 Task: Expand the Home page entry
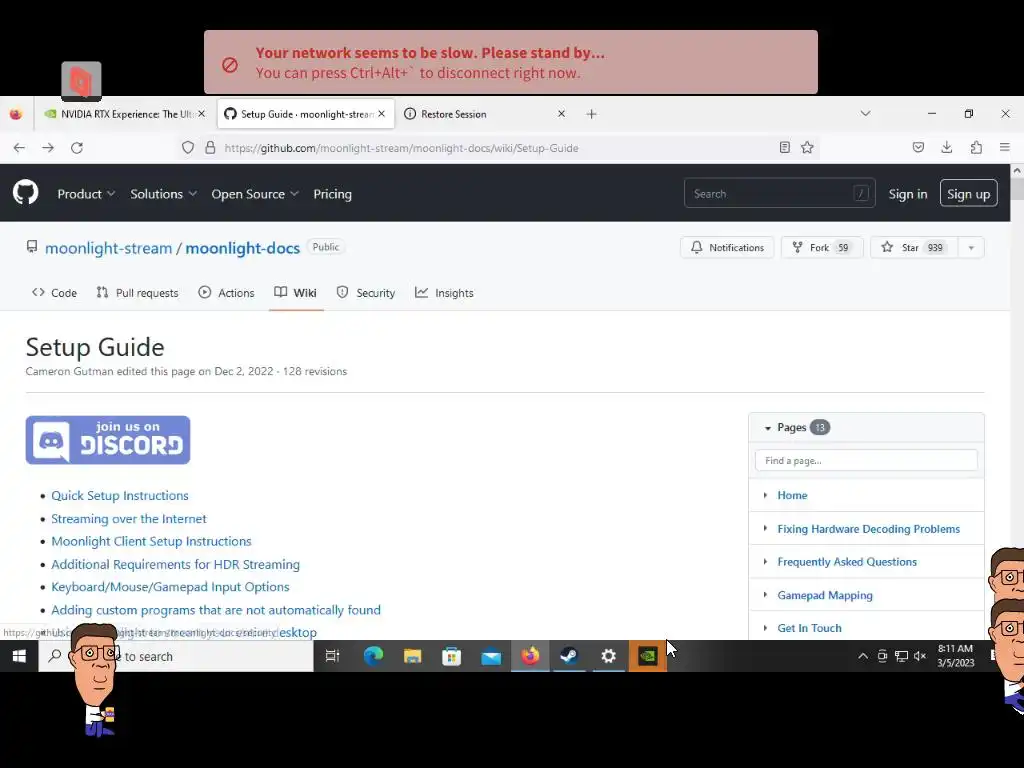coord(765,495)
